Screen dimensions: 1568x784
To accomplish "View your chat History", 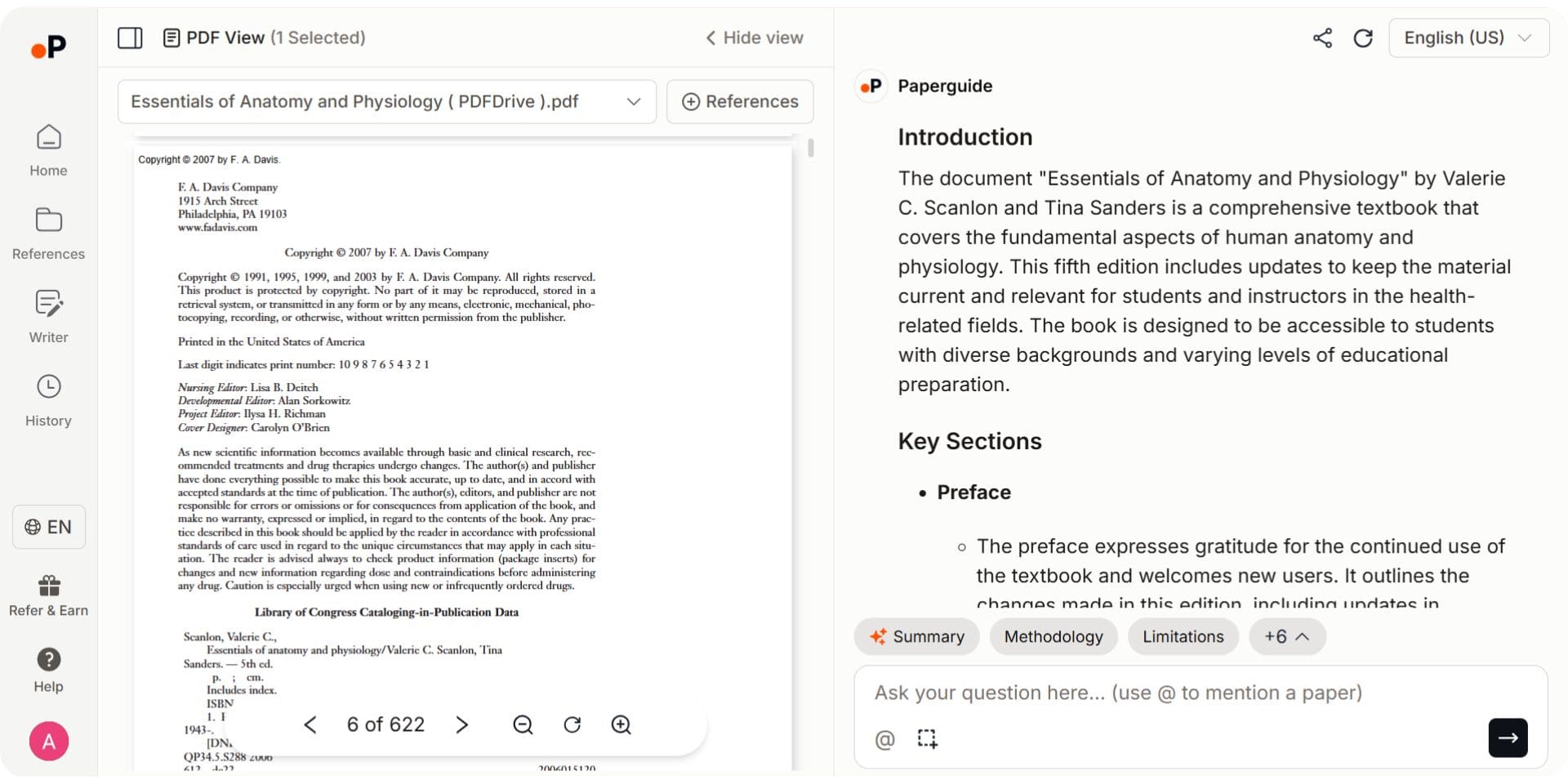I will pyautogui.click(x=48, y=399).
